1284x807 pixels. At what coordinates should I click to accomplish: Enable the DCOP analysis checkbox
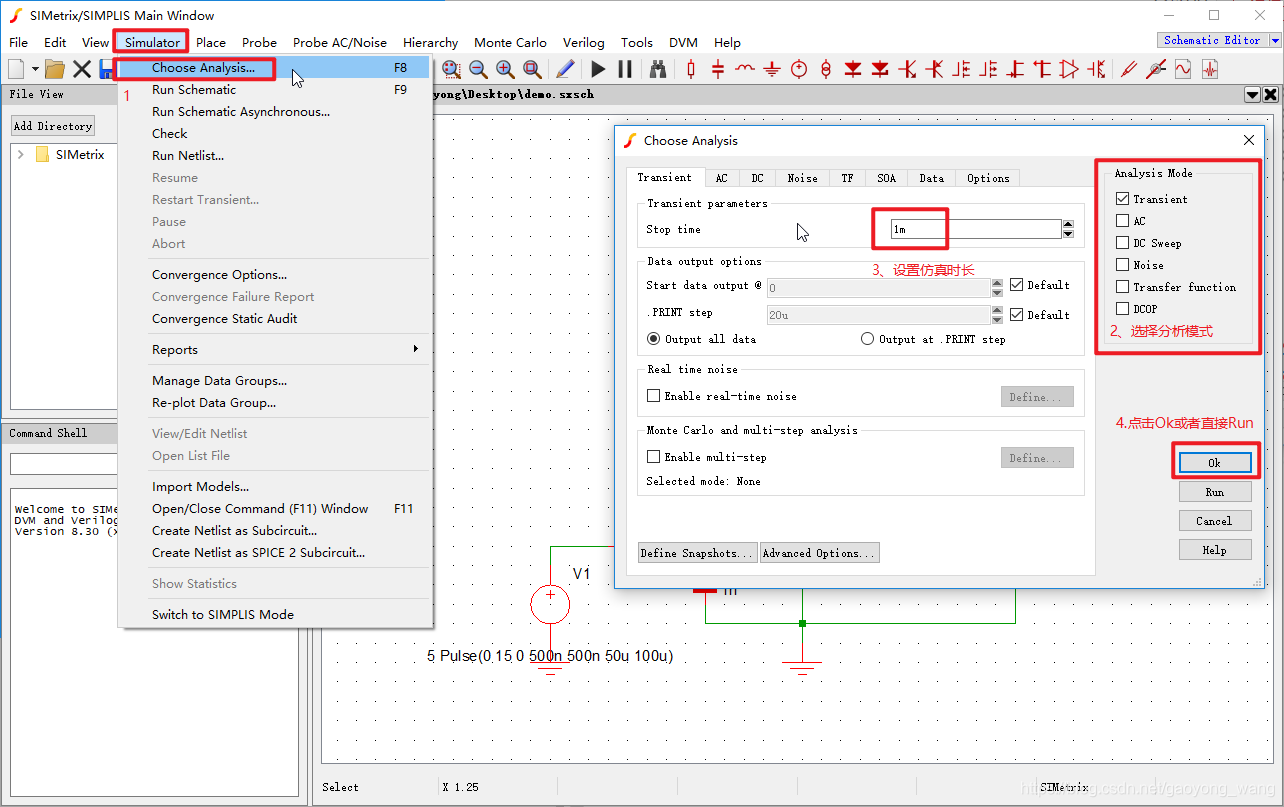pos(1123,309)
